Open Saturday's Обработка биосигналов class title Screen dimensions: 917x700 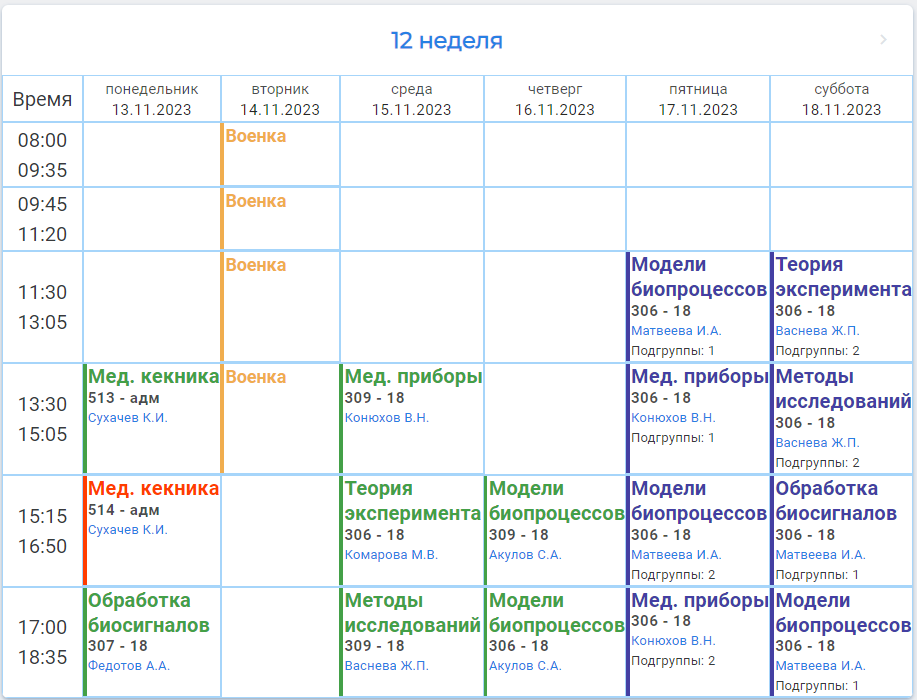(x=836, y=501)
